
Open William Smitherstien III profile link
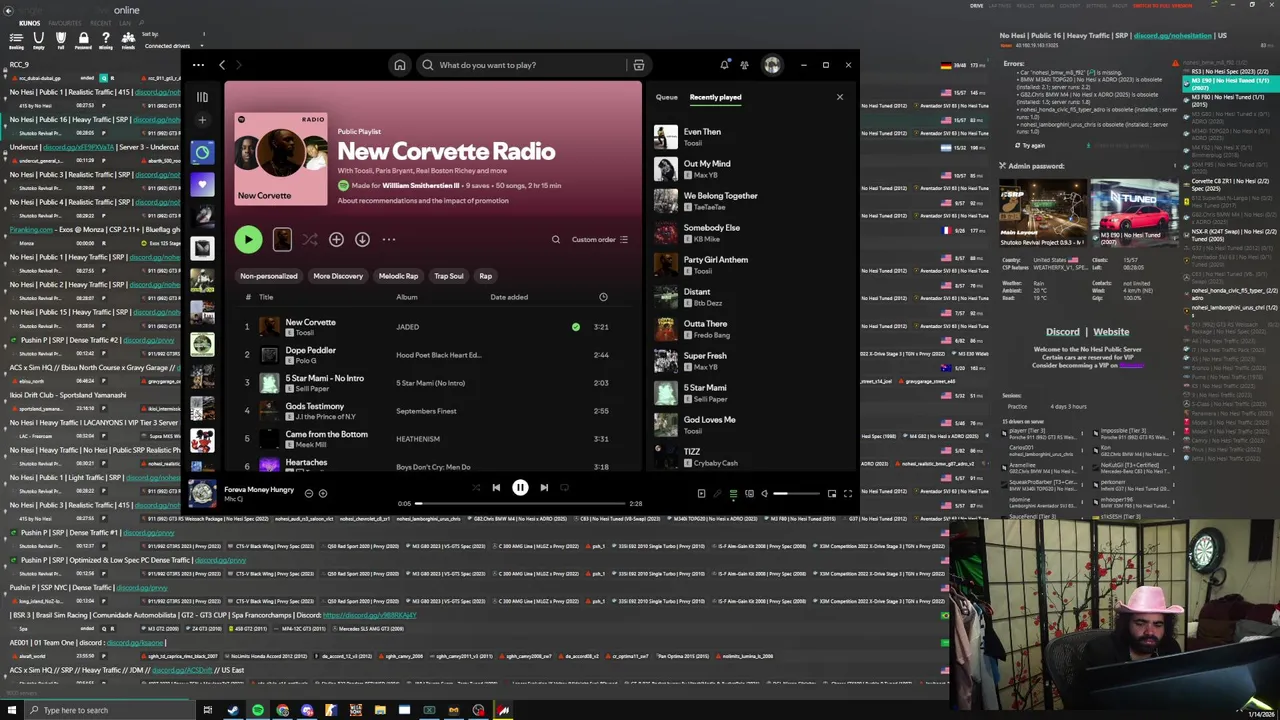tap(421, 185)
